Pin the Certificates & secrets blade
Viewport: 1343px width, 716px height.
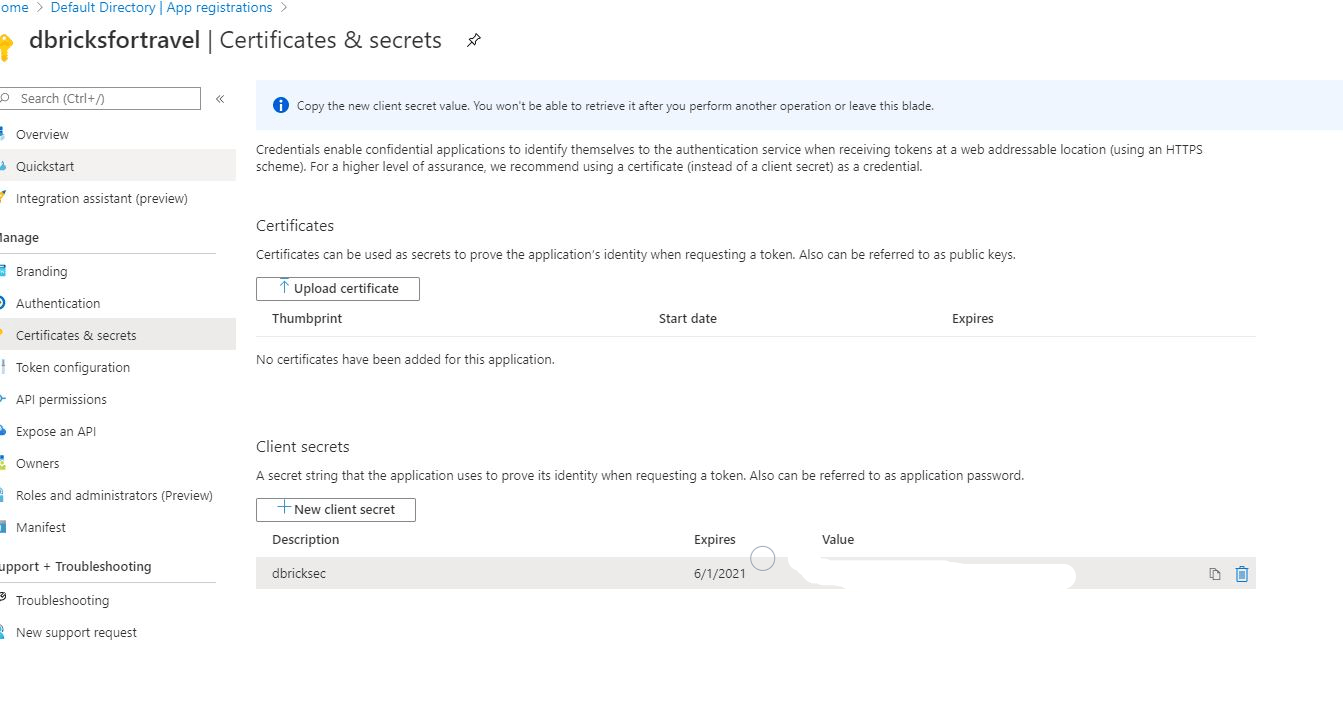tap(474, 41)
